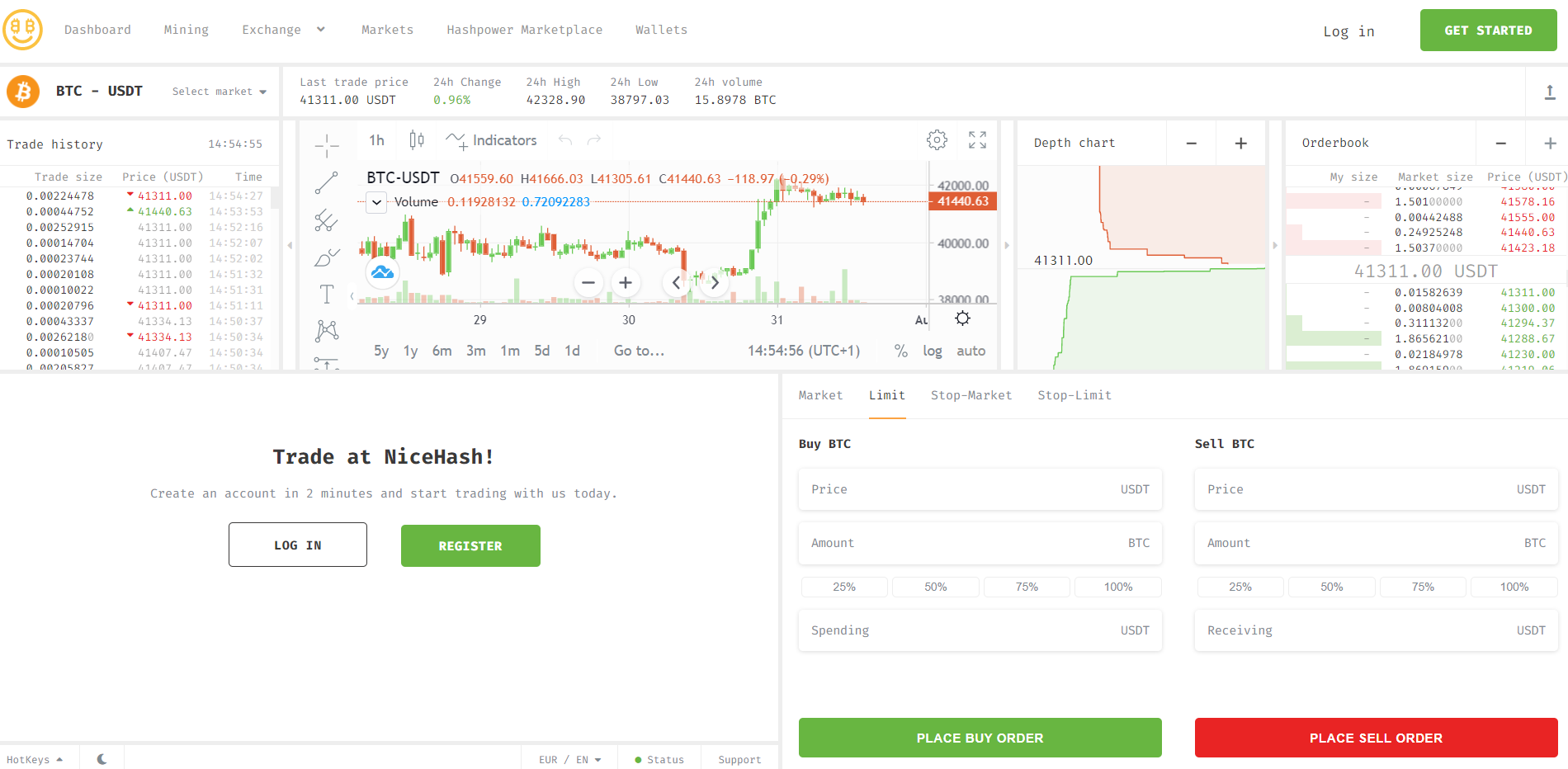This screenshot has height=769, width=1568.
Task: Collapse the Depth chart panel arrow
Action: 1275,245
